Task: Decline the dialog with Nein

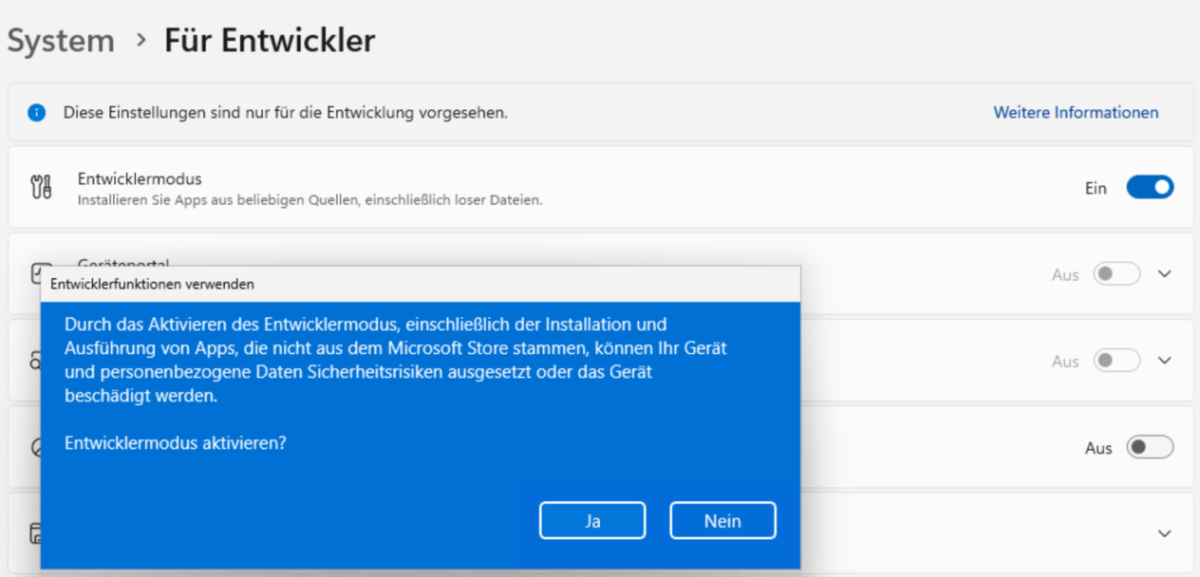Action: point(723,521)
